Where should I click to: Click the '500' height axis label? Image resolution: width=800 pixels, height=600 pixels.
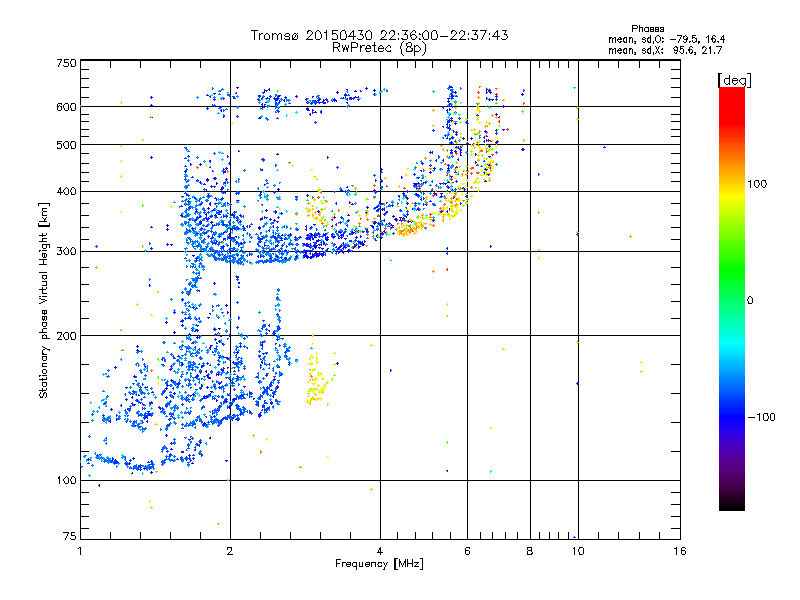coord(66,145)
